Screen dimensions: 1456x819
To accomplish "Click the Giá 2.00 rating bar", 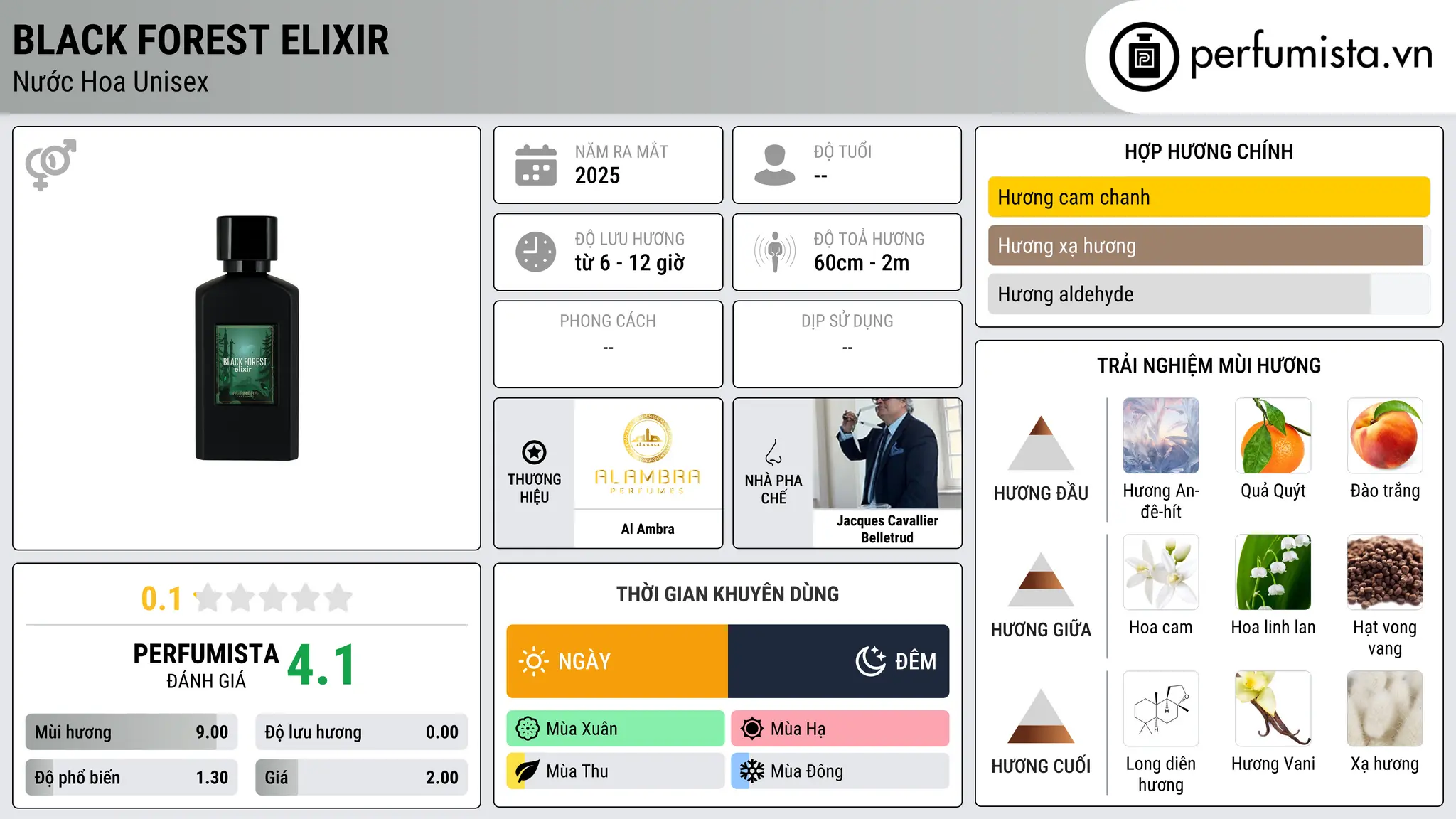I will pos(362,777).
